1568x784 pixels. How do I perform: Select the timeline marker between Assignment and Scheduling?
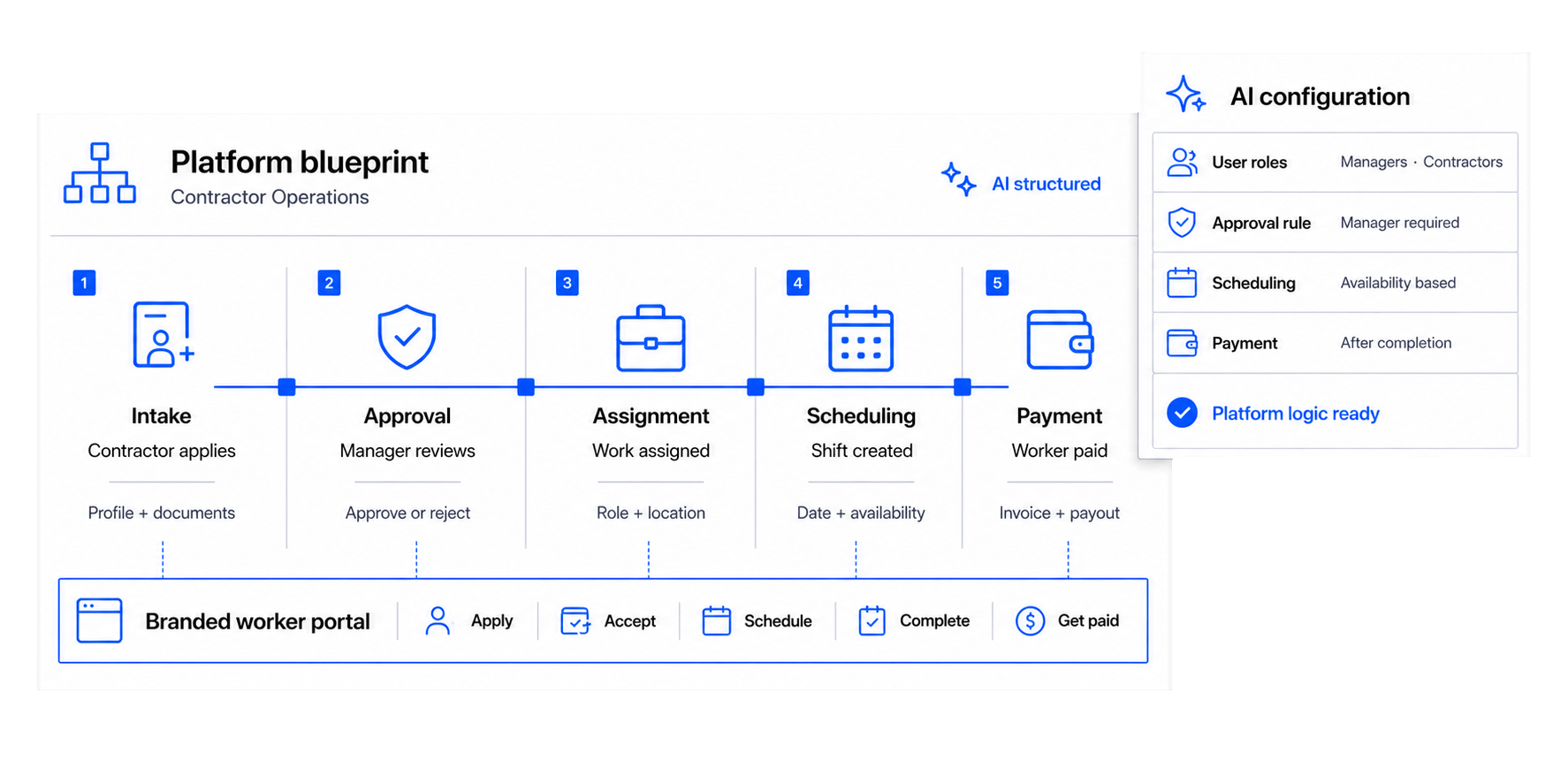click(x=756, y=386)
